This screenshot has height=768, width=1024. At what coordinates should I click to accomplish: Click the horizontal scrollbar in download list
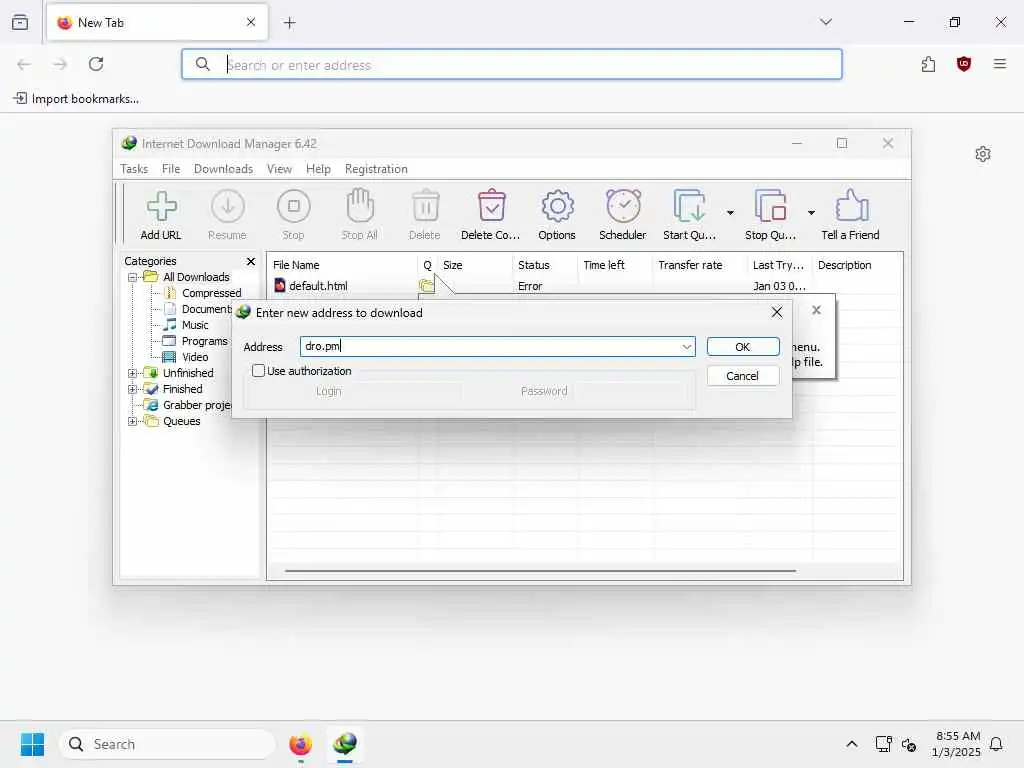coord(540,571)
